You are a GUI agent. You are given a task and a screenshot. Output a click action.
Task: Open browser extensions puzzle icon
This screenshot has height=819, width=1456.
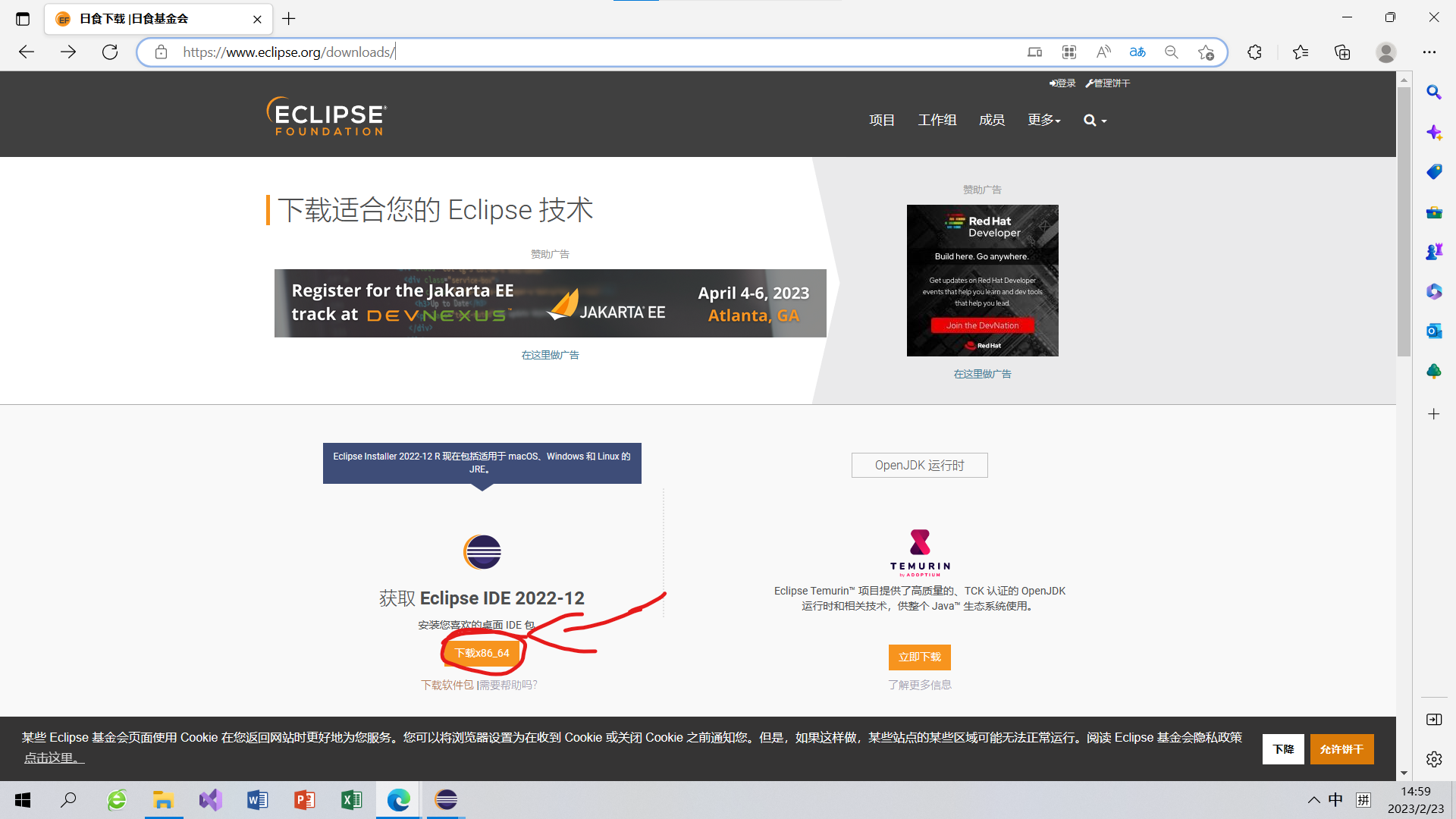pos(1254,52)
